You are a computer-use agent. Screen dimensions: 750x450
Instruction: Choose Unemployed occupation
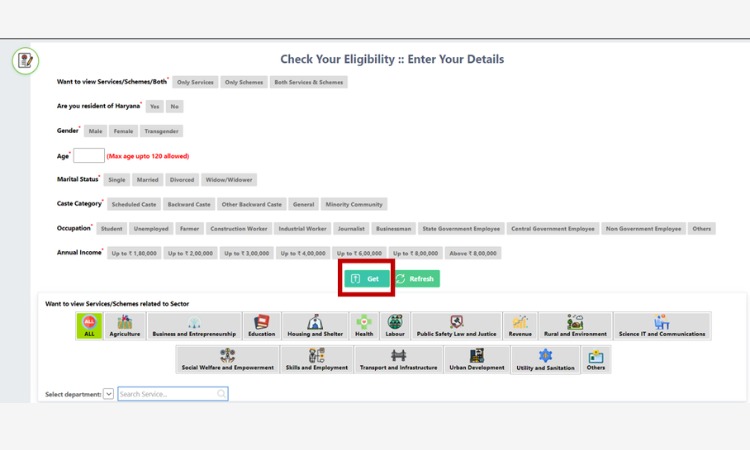[151, 229]
